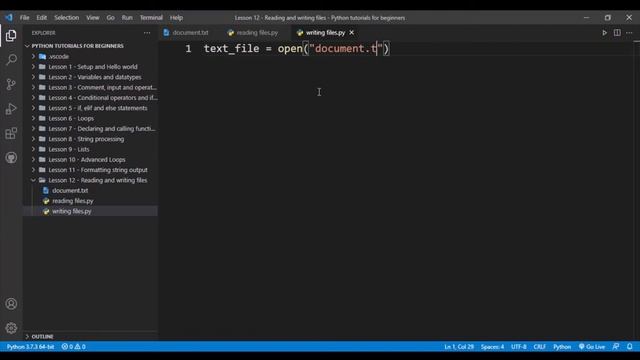
Task: Open the GitHub view in the activity bar
Action: (11, 158)
